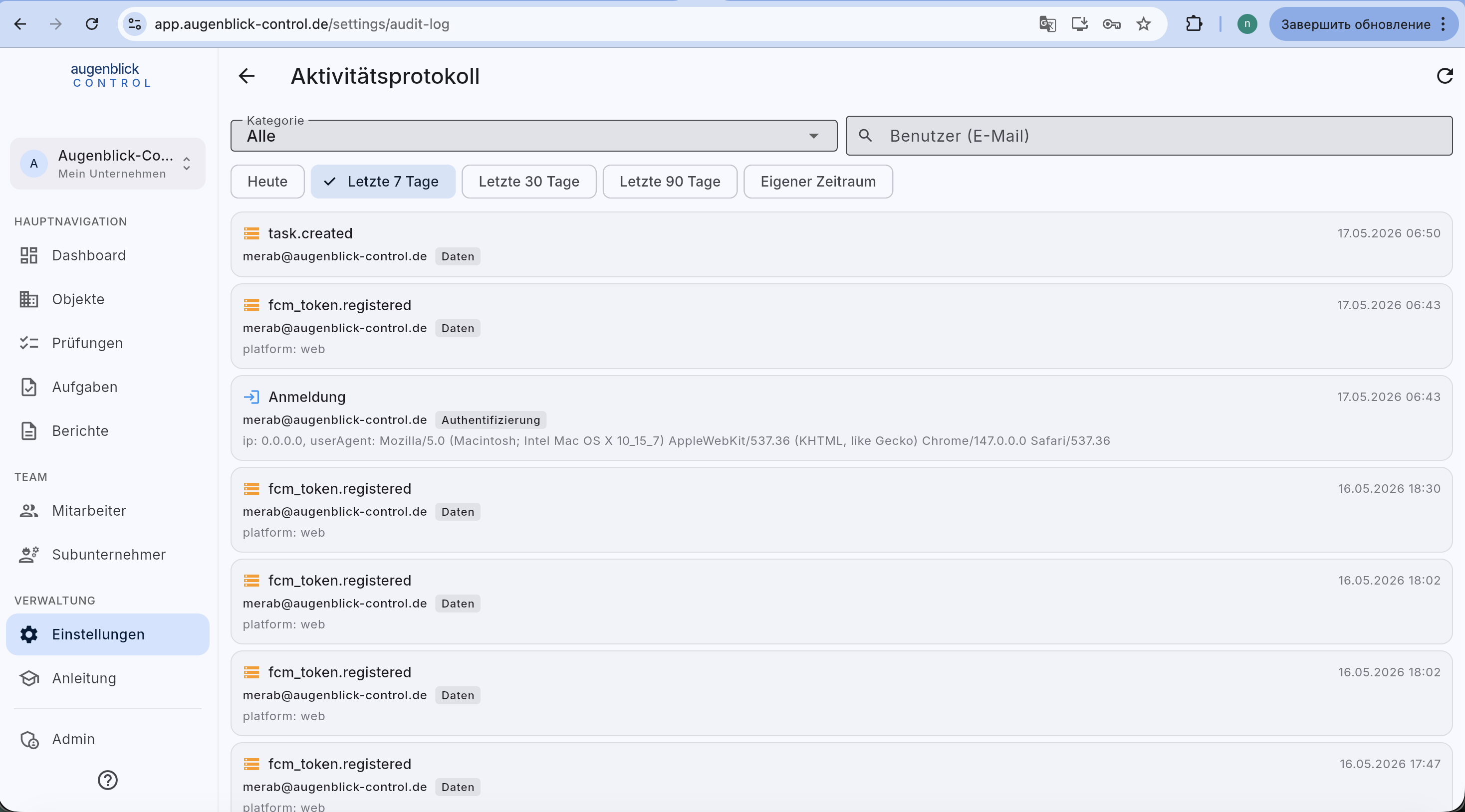Click the Eigener Zeitraum button
1465x812 pixels.
pyautogui.click(x=818, y=182)
